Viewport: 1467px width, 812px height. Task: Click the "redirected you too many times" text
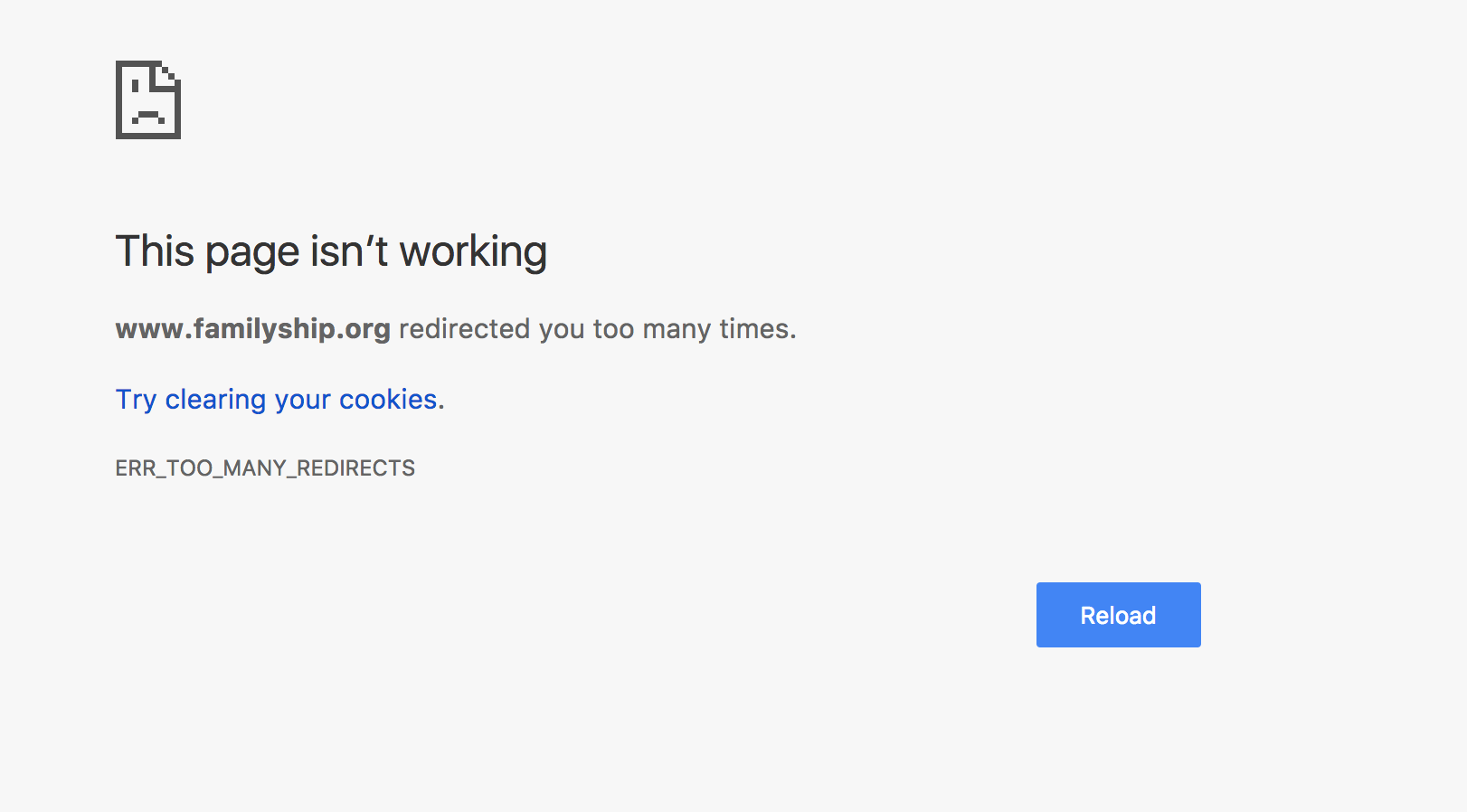(597, 328)
